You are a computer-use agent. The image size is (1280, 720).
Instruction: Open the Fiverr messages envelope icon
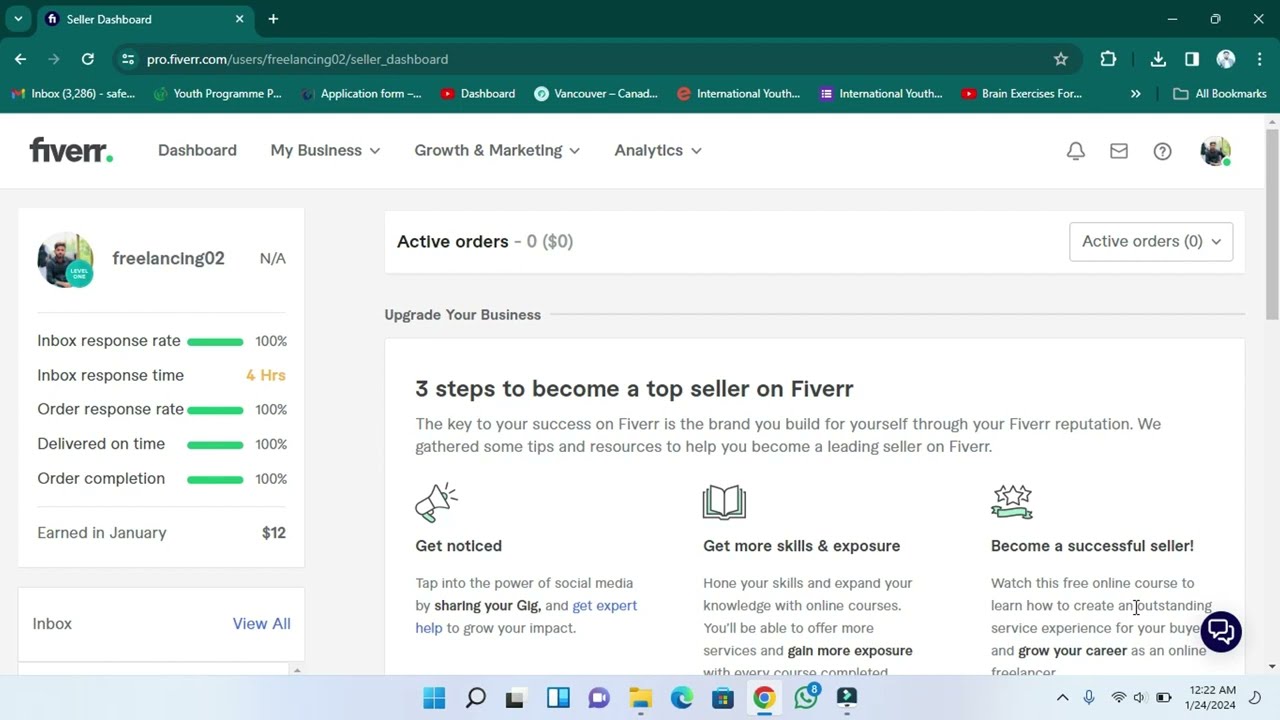point(1119,151)
